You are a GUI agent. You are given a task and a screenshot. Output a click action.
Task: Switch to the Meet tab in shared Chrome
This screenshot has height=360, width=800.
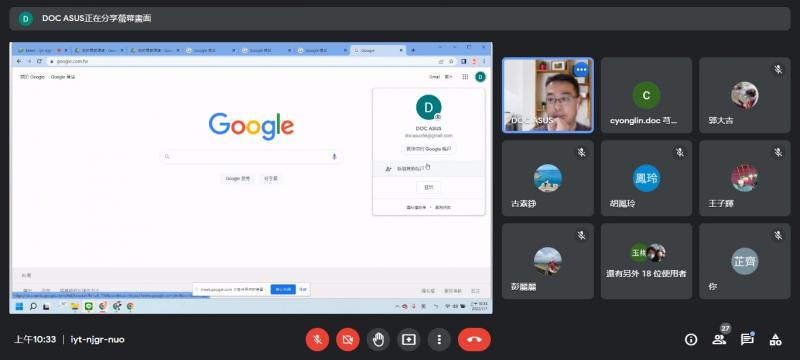[41, 50]
